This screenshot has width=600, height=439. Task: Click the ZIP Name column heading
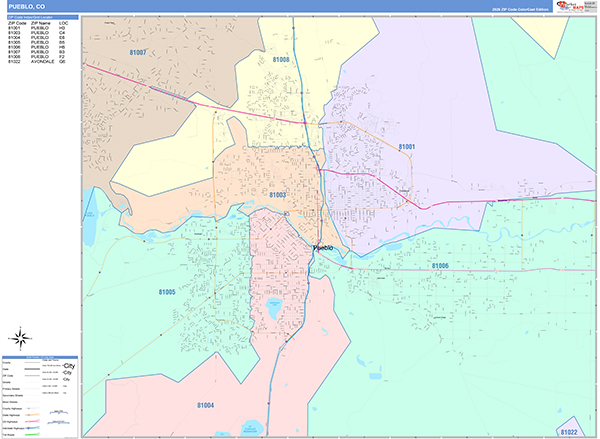(40, 22)
